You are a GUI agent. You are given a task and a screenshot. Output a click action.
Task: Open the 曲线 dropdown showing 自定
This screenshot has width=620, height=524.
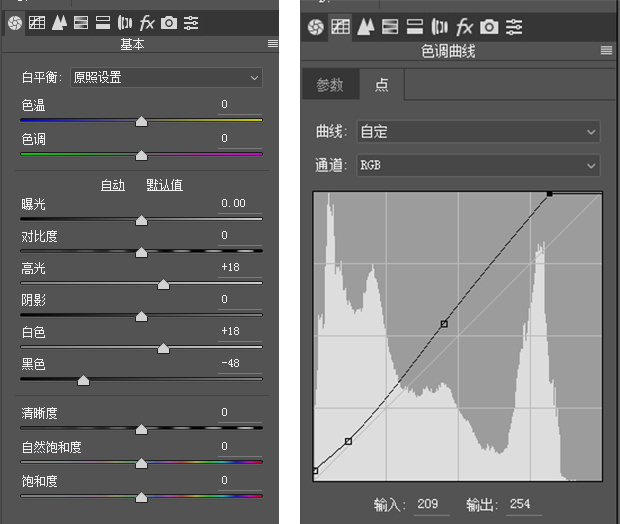478,131
